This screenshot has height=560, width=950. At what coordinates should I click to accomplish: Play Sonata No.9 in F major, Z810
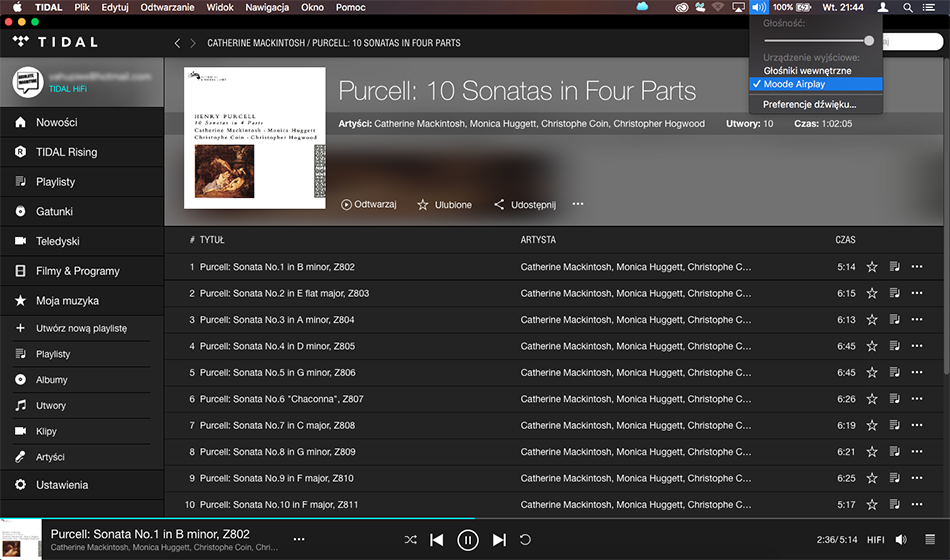click(277, 478)
